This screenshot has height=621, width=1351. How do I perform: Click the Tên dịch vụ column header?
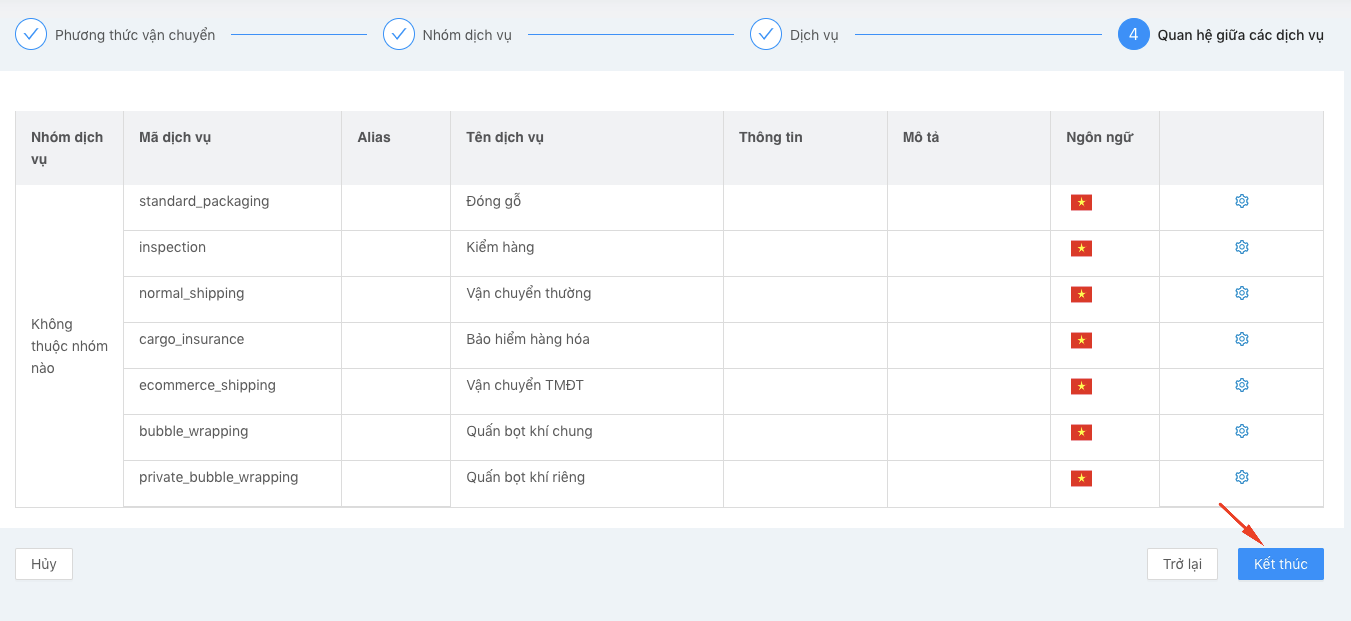pyautogui.click(x=505, y=137)
